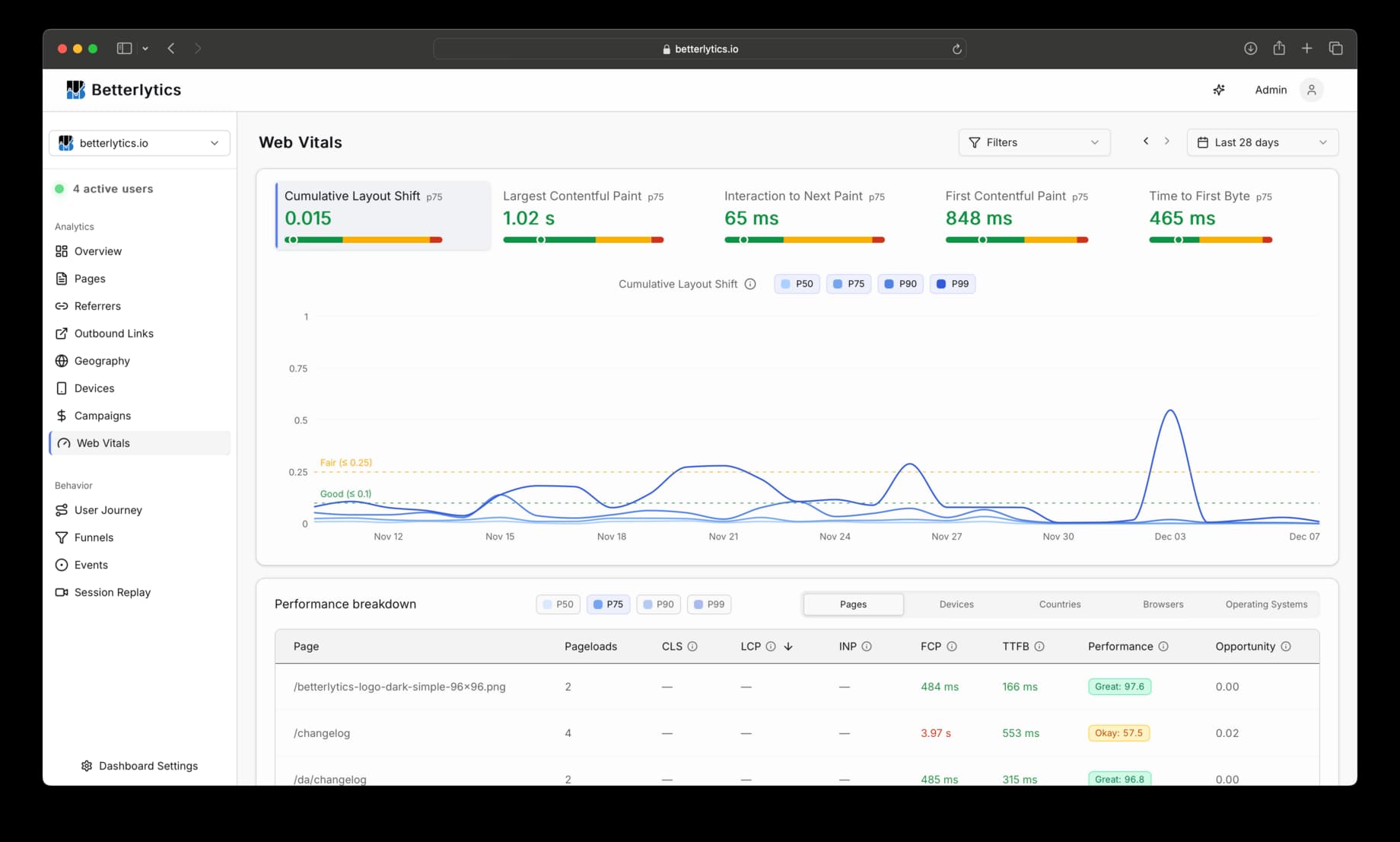Click the info icon beside Performance column

(1163, 646)
